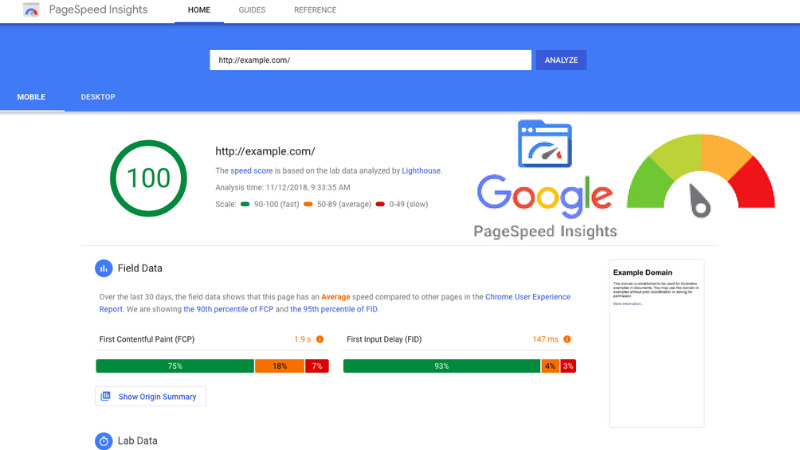This screenshot has height=450, width=800.
Task: Open the speed score link
Action: (252, 171)
